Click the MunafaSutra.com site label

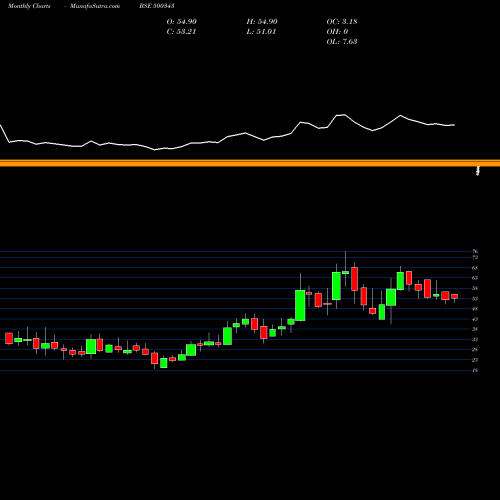(x=95, y=6)
